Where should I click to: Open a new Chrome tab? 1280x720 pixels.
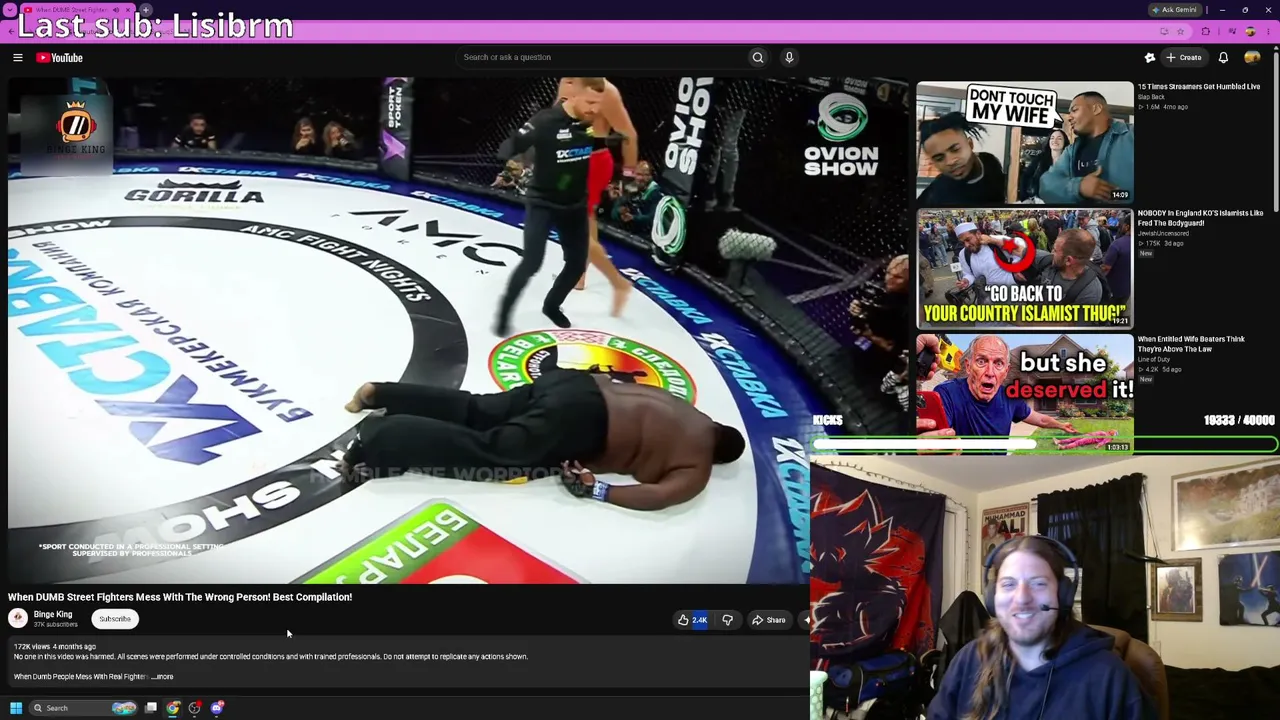[x=146, y=10]
